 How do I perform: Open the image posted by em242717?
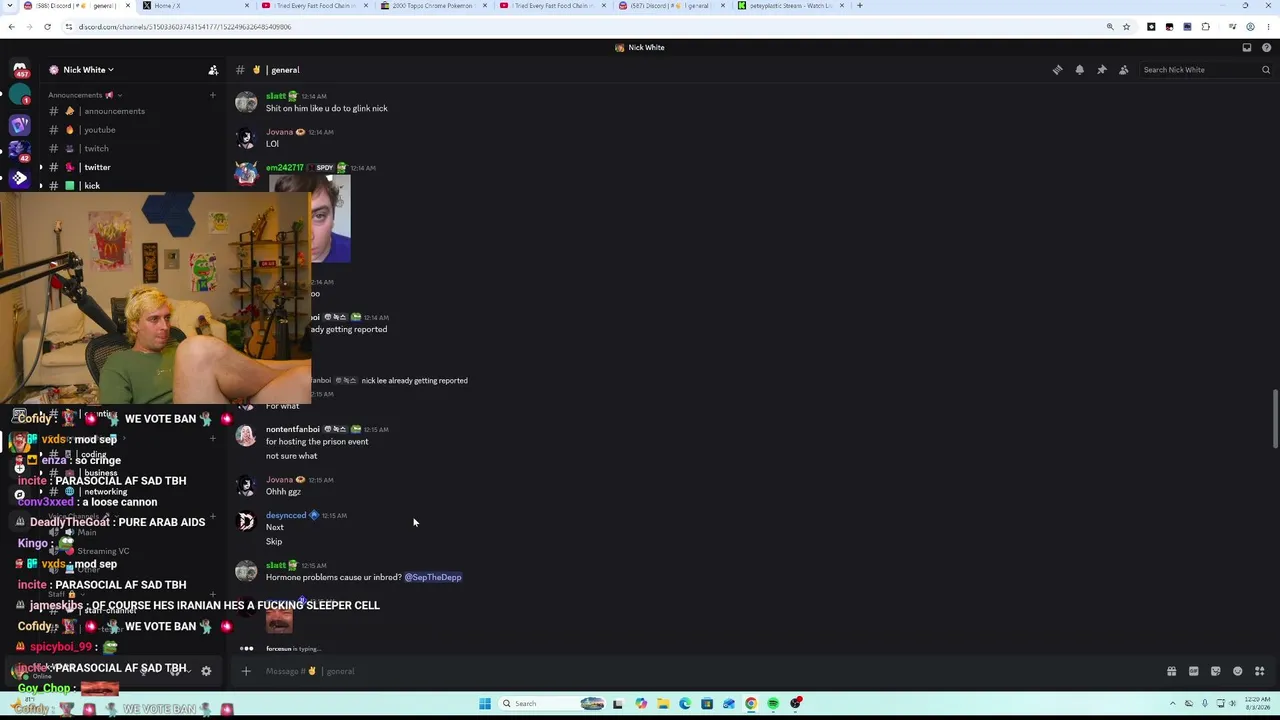coord(330,220)
